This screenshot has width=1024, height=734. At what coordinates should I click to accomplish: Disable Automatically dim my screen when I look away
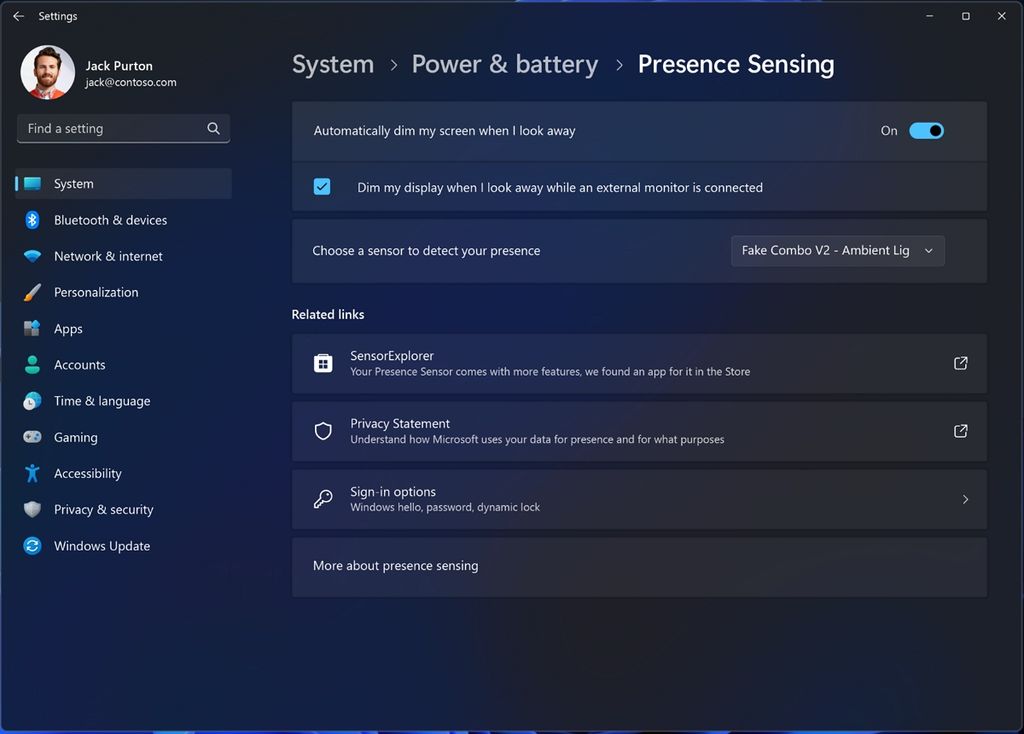click(x=926, y=130)
